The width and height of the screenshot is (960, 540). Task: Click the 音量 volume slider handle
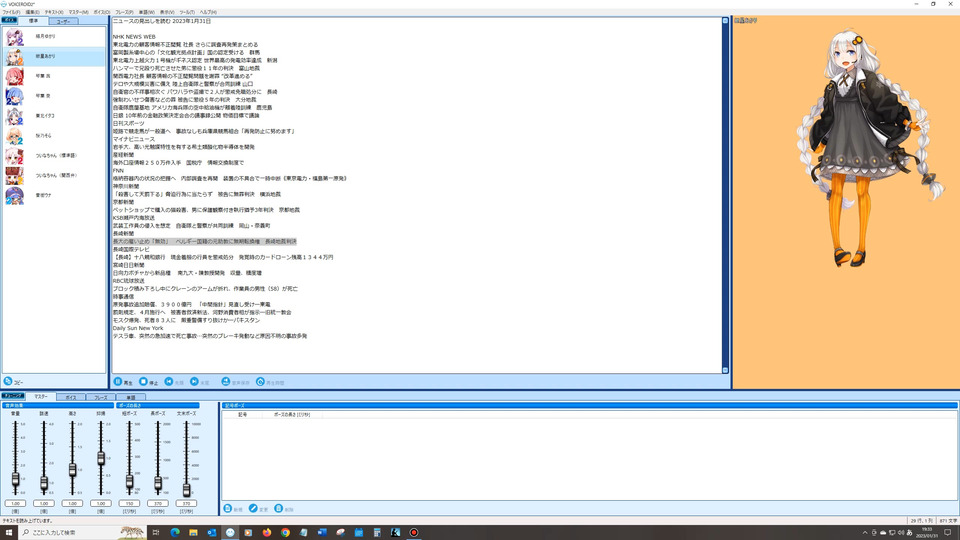[x=15, y=480]
